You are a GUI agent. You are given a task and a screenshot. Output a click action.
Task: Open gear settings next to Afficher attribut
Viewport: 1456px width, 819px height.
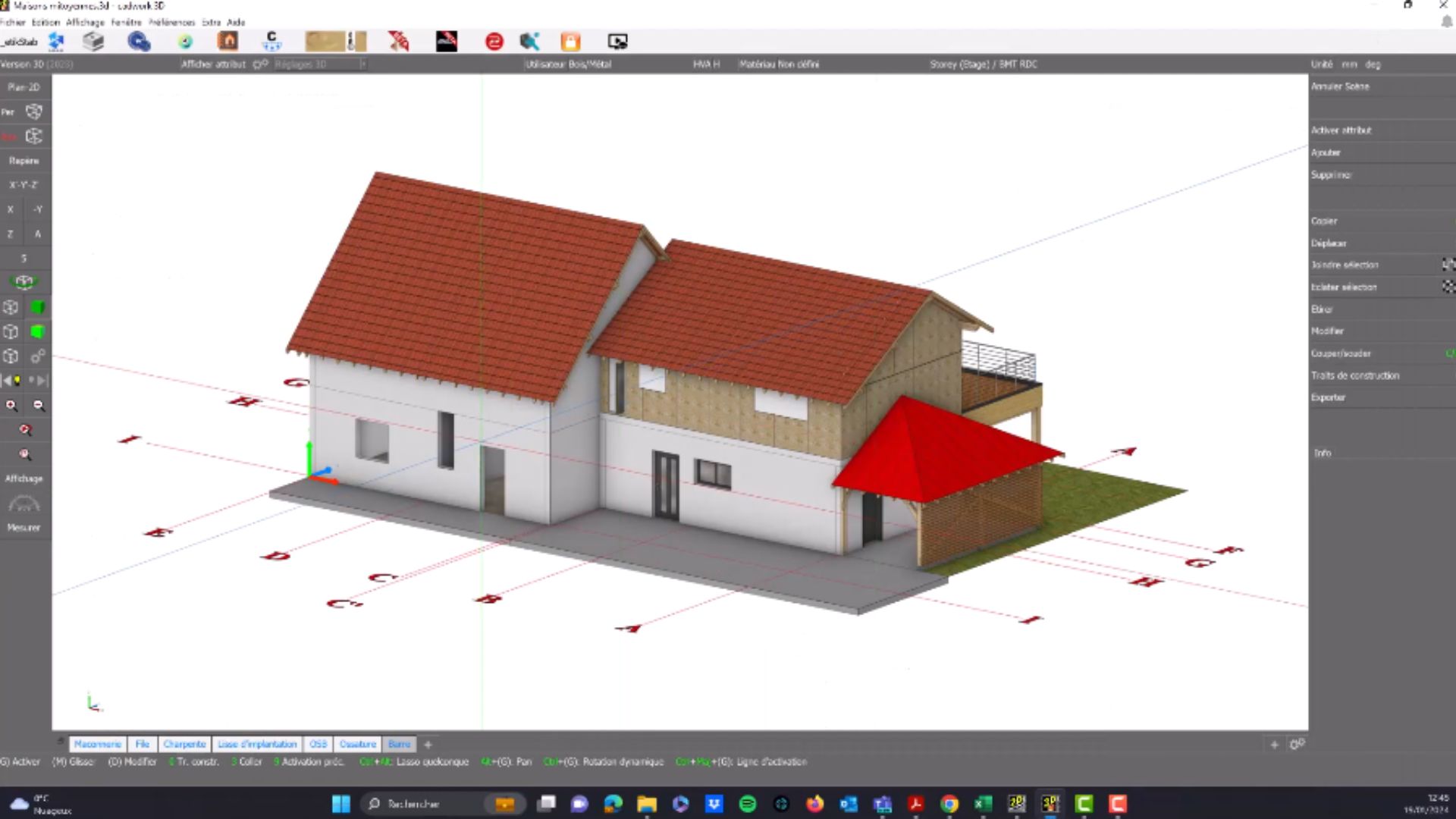[260, 64]
